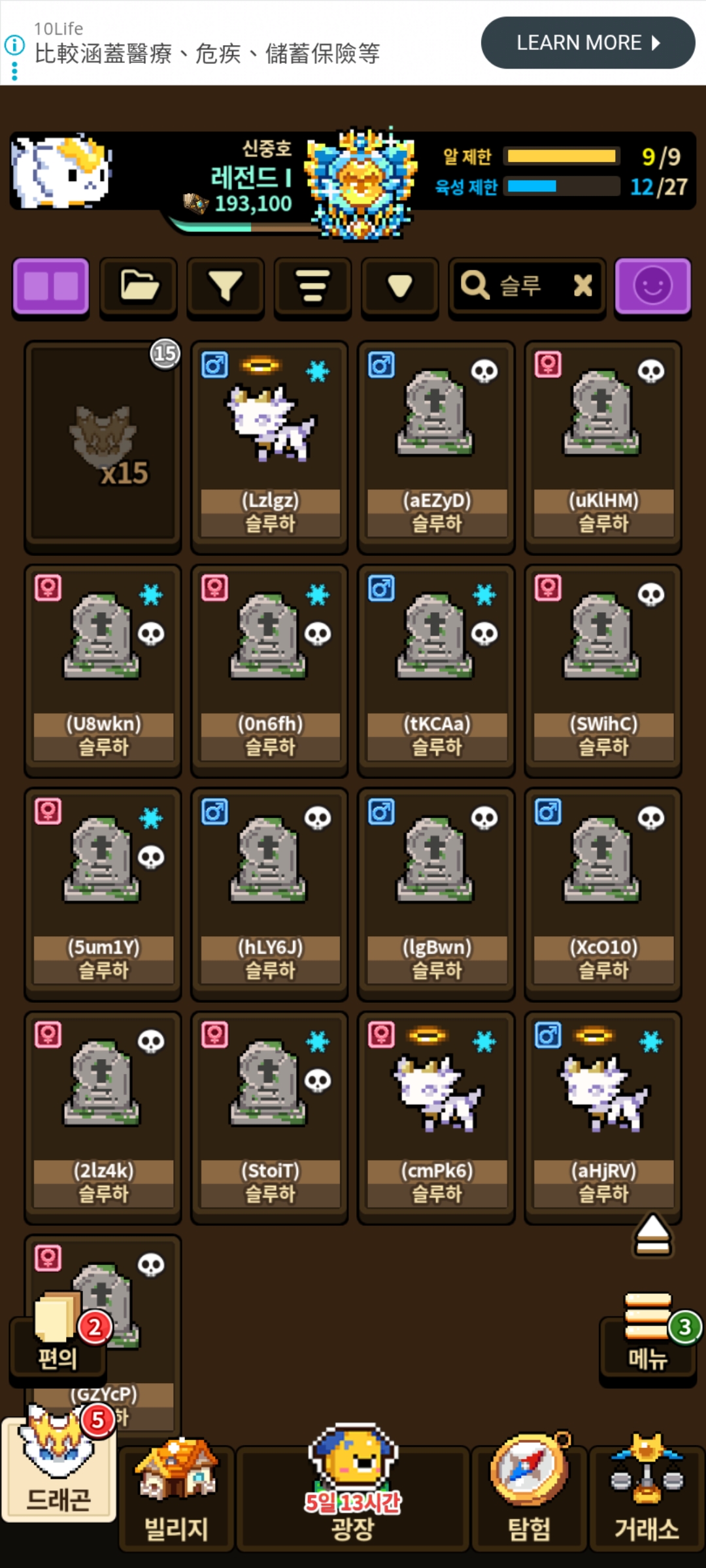This screenshot has width=706, height=1568.
Task: Open the 편의 convenience button
Action: pyautogui.click(x=58, y=1336)
